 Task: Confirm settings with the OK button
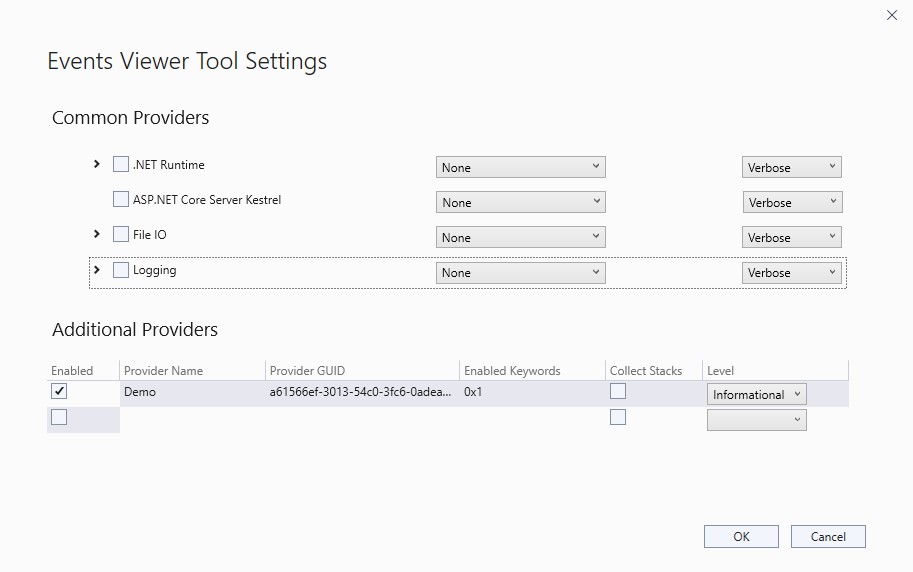741,536
